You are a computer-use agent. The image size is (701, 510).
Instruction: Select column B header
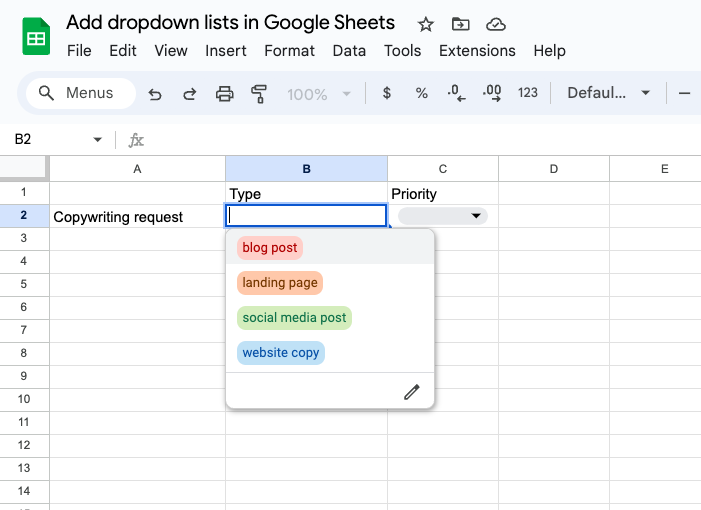click(306, 169)
